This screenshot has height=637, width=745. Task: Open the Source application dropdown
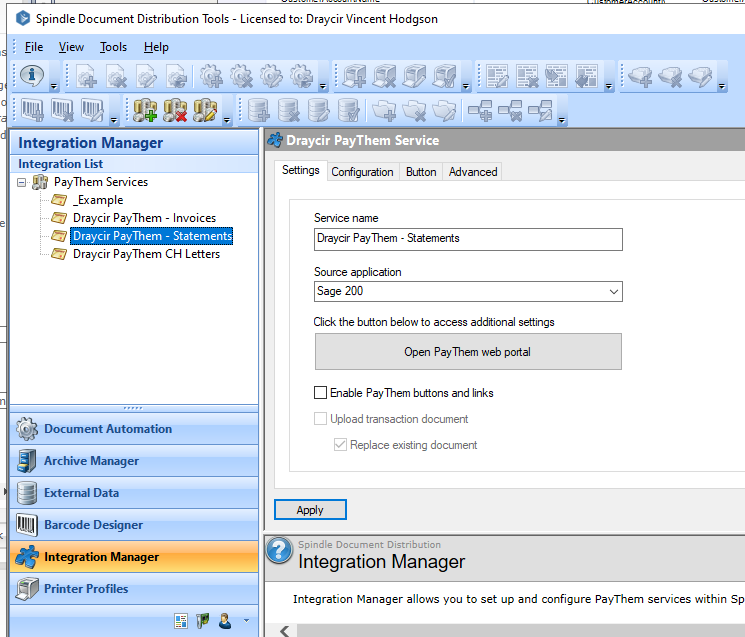pos(614,291)
